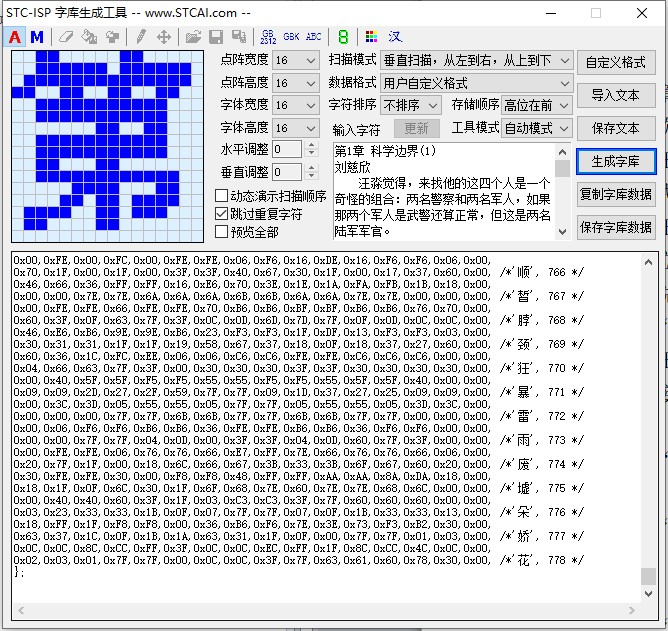Screen dimensions: 668x631
Task: Click the 导入文本 button
Action: point(616,95)
